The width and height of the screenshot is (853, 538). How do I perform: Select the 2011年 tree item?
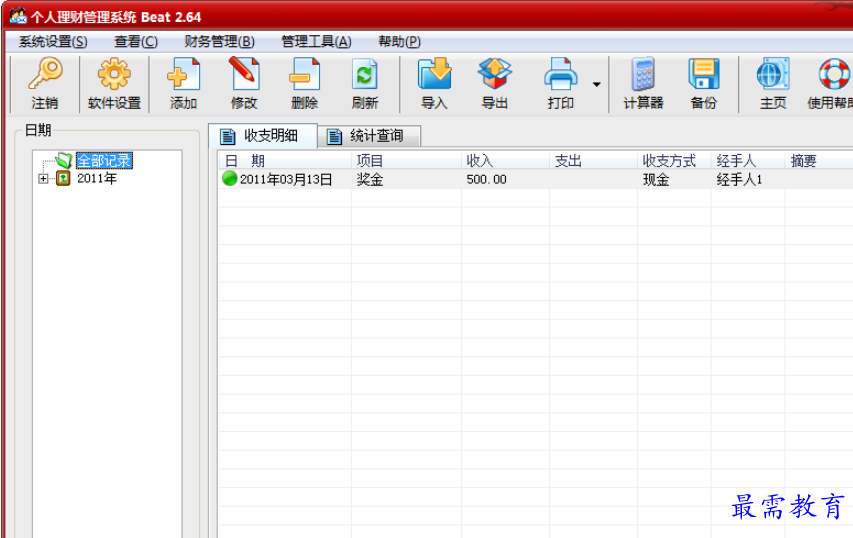(x=97, y=178)
